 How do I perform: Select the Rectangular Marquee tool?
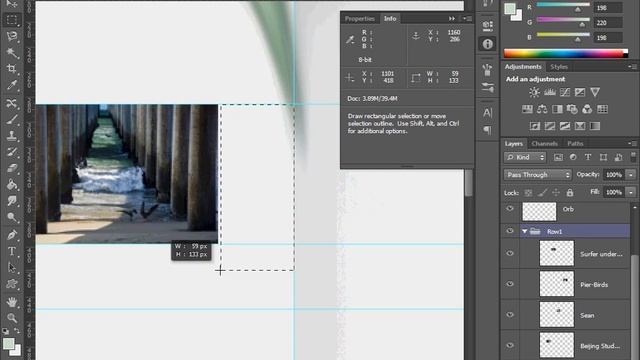[12, 20]
